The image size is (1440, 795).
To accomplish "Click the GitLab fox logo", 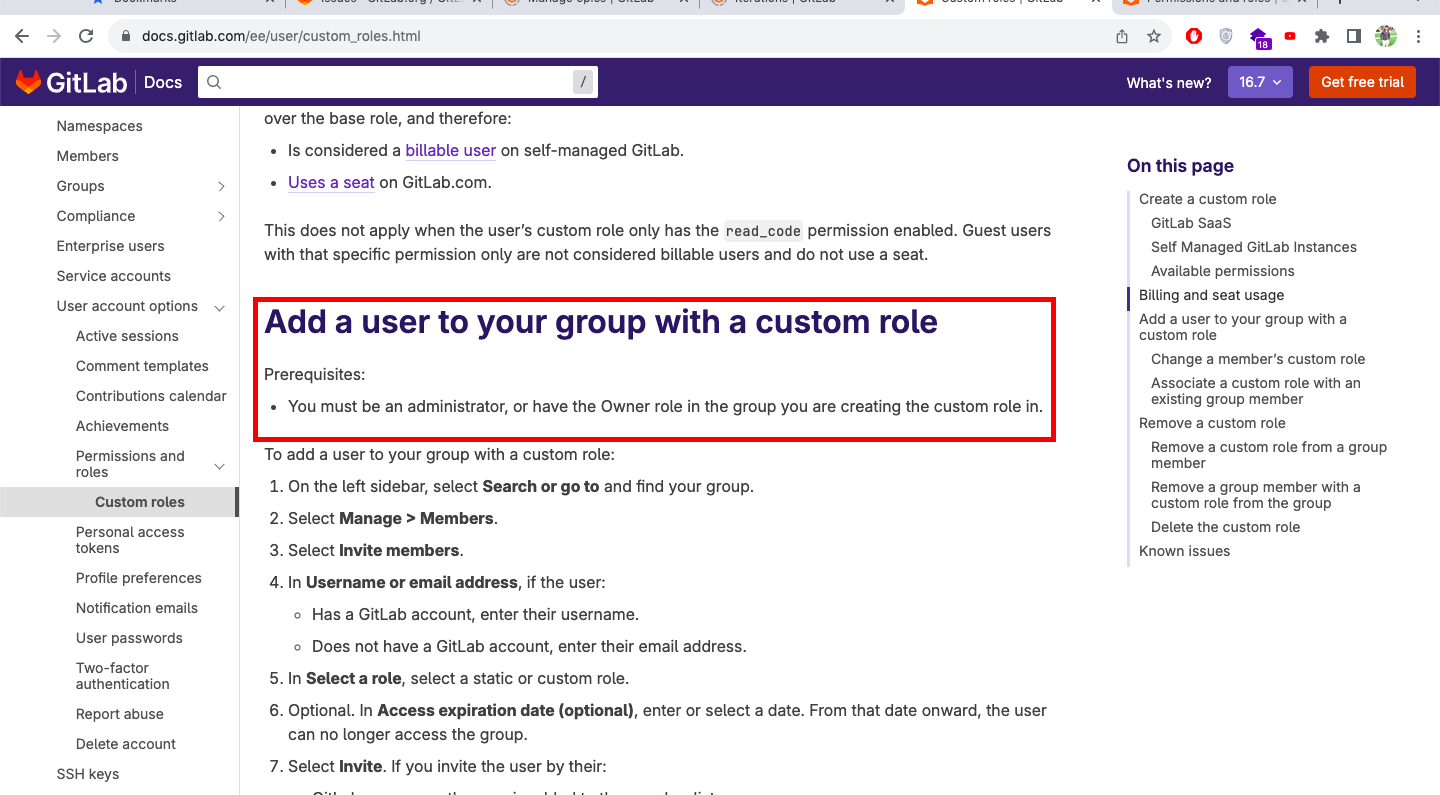I will click(x=28, y=82).
